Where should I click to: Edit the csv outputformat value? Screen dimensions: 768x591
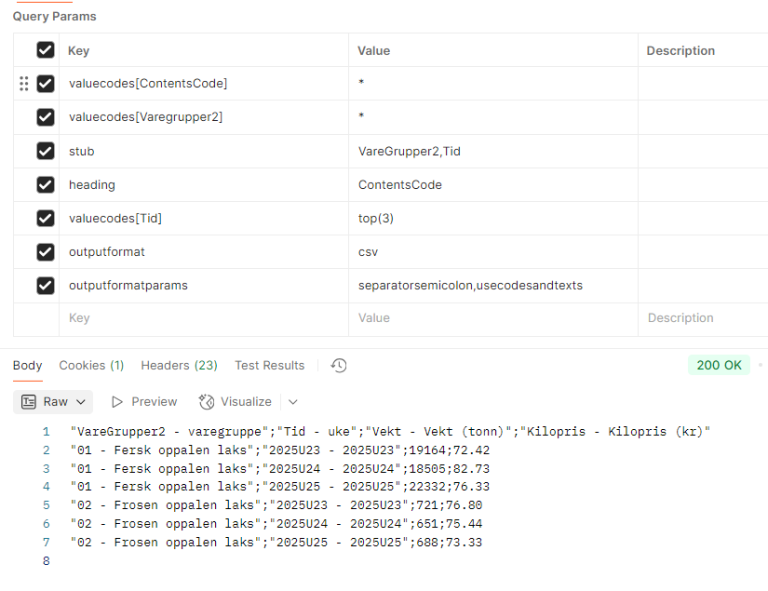tap(497, 252)
